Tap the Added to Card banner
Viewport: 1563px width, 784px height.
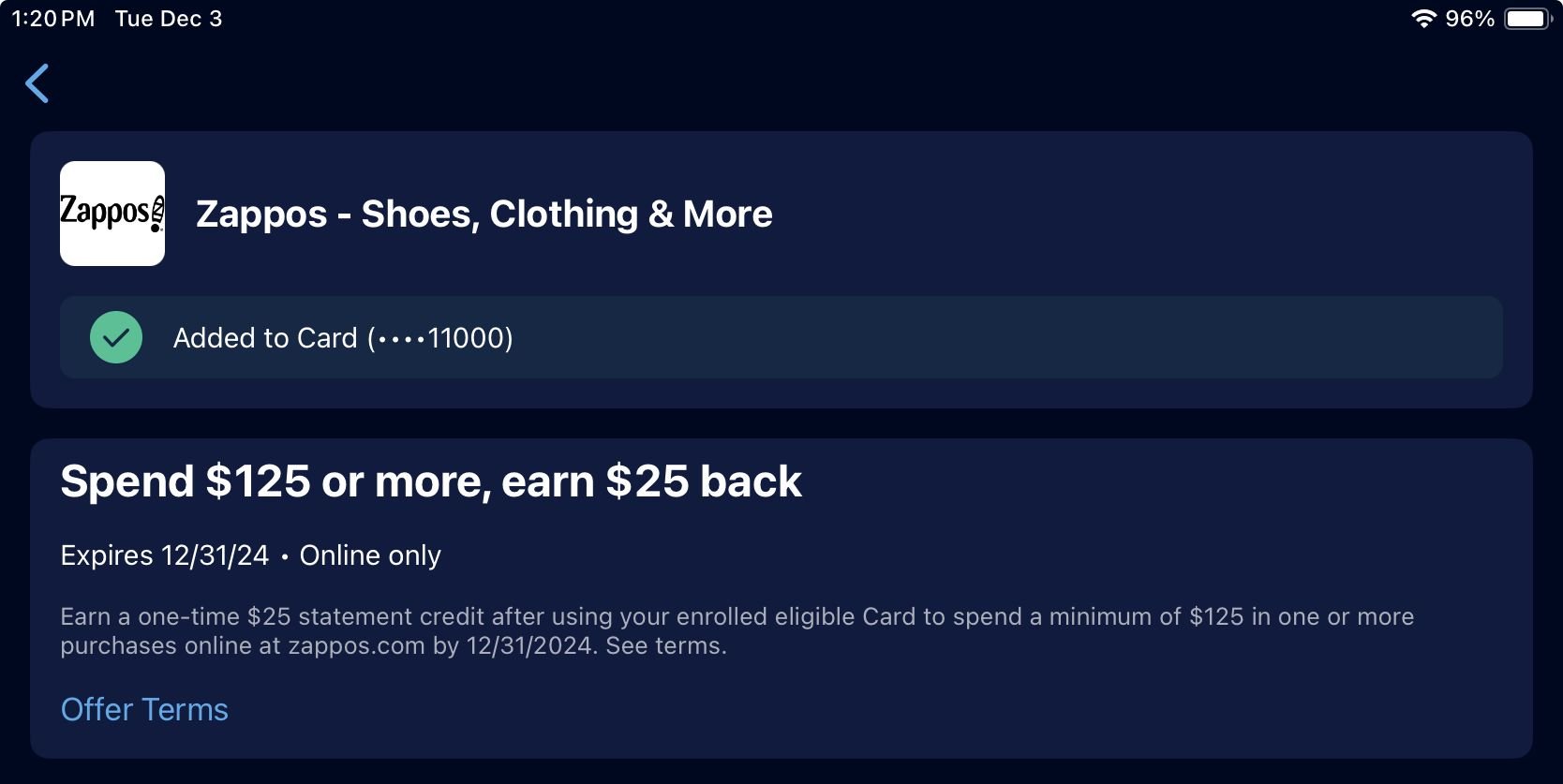click(781, 337)
